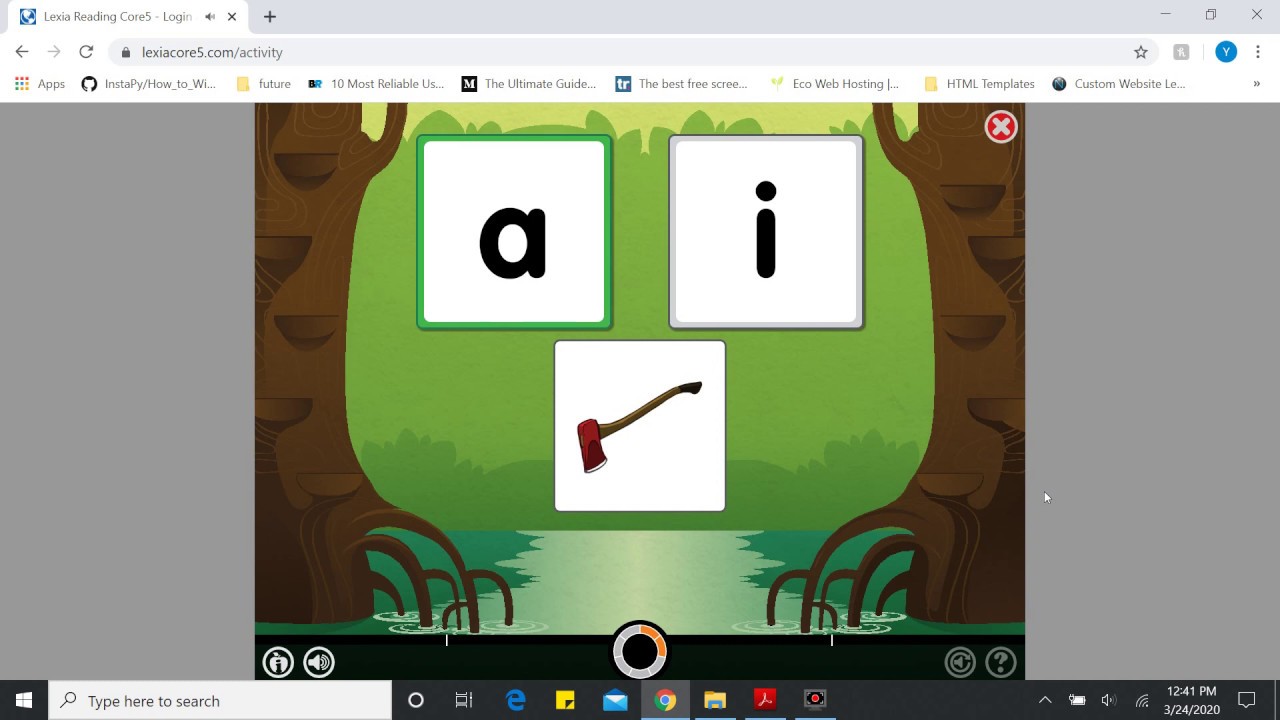
Task: Open the system volume control
Action: click(x=1108, y=700)
